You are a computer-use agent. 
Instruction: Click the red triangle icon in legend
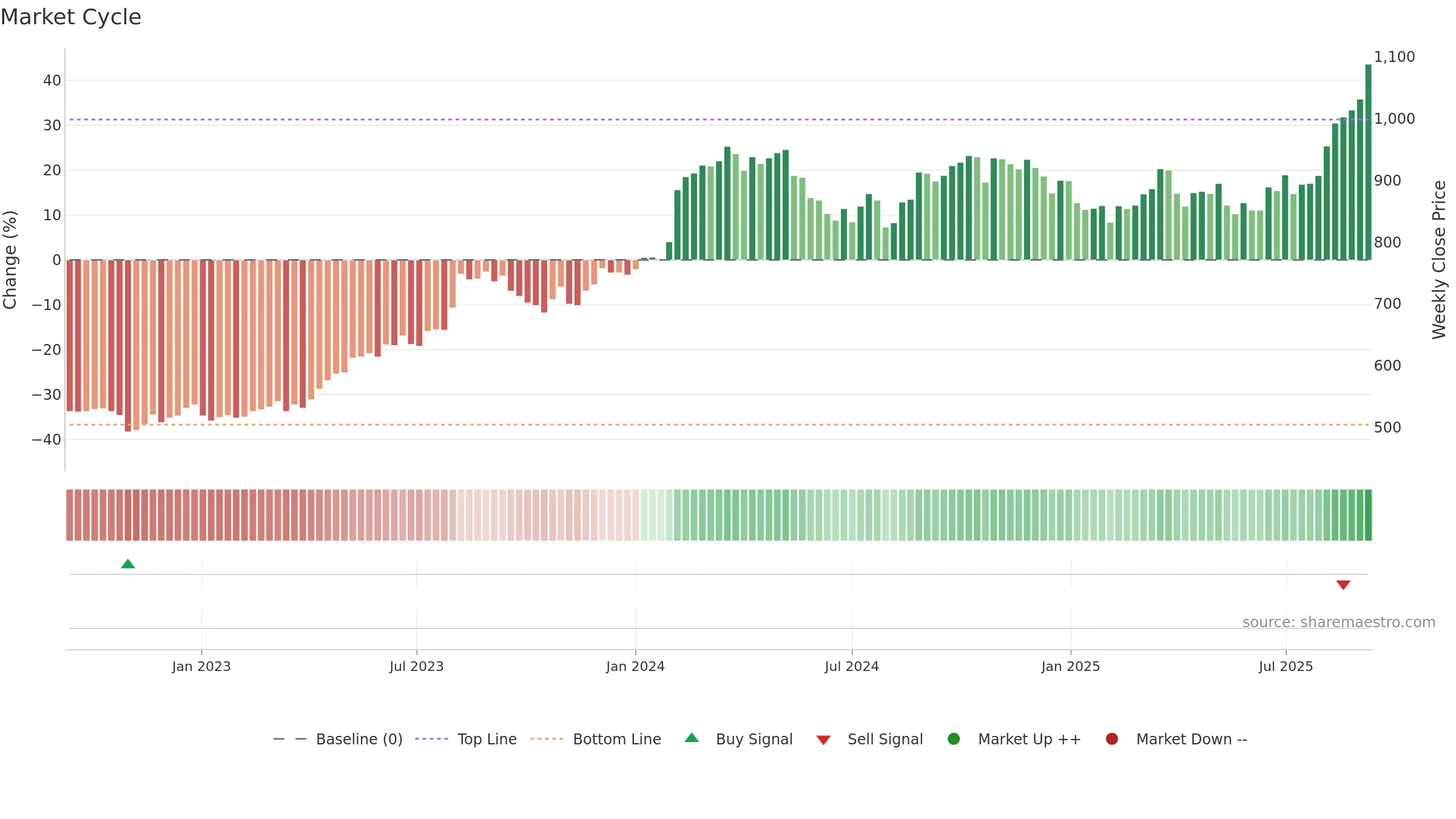click(823, 740)
